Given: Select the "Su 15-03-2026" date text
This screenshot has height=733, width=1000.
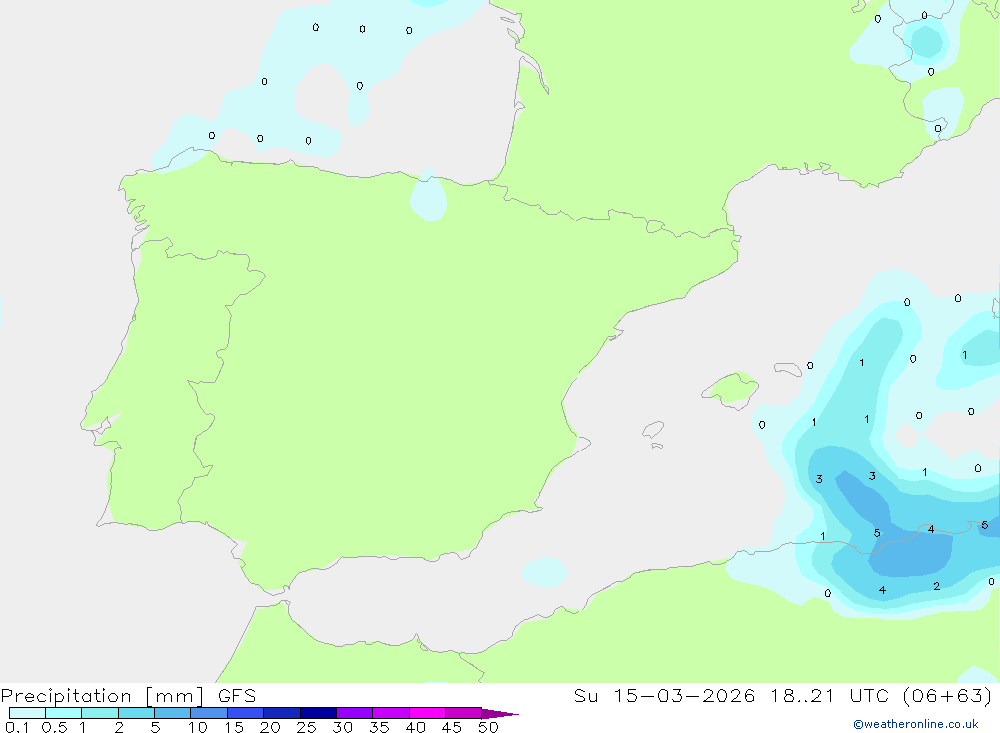Looking at the screenshot, I should (x=664, y=696).
